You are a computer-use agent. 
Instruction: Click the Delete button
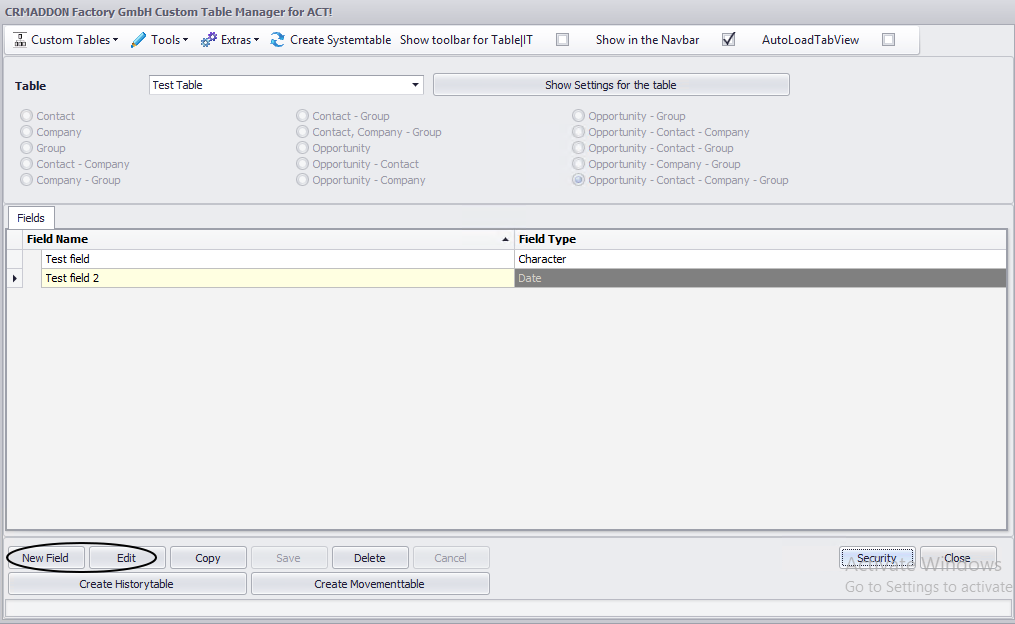pyautogui.click(x=370, y=558)
